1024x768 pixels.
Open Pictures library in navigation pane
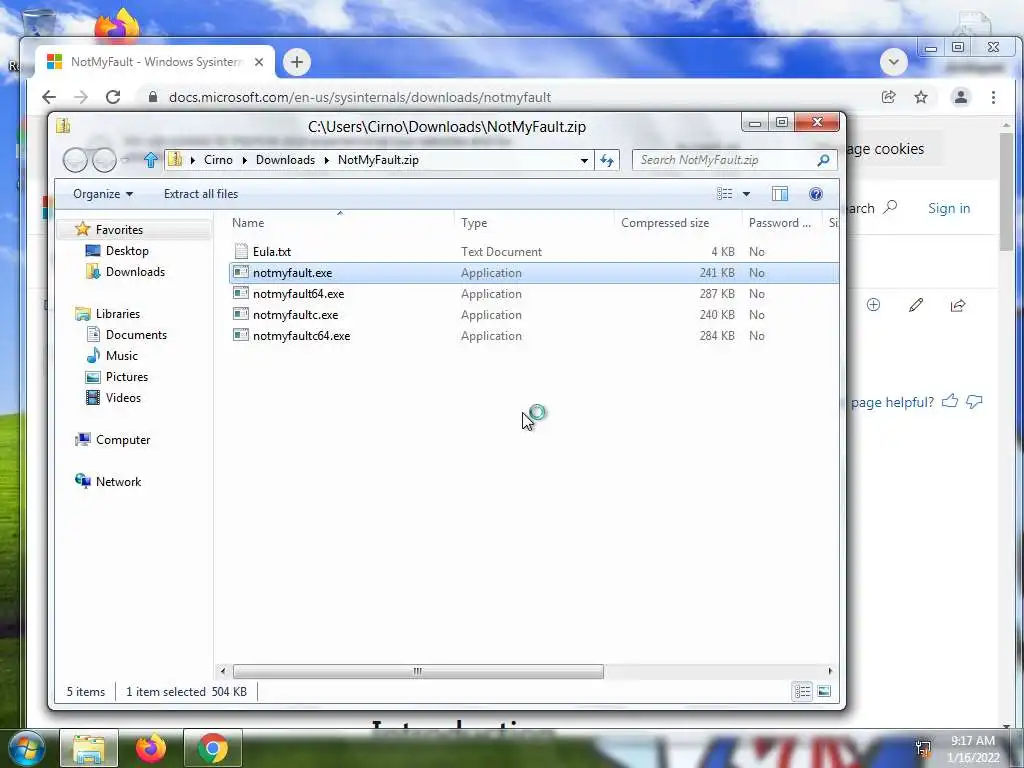point(127,377)
